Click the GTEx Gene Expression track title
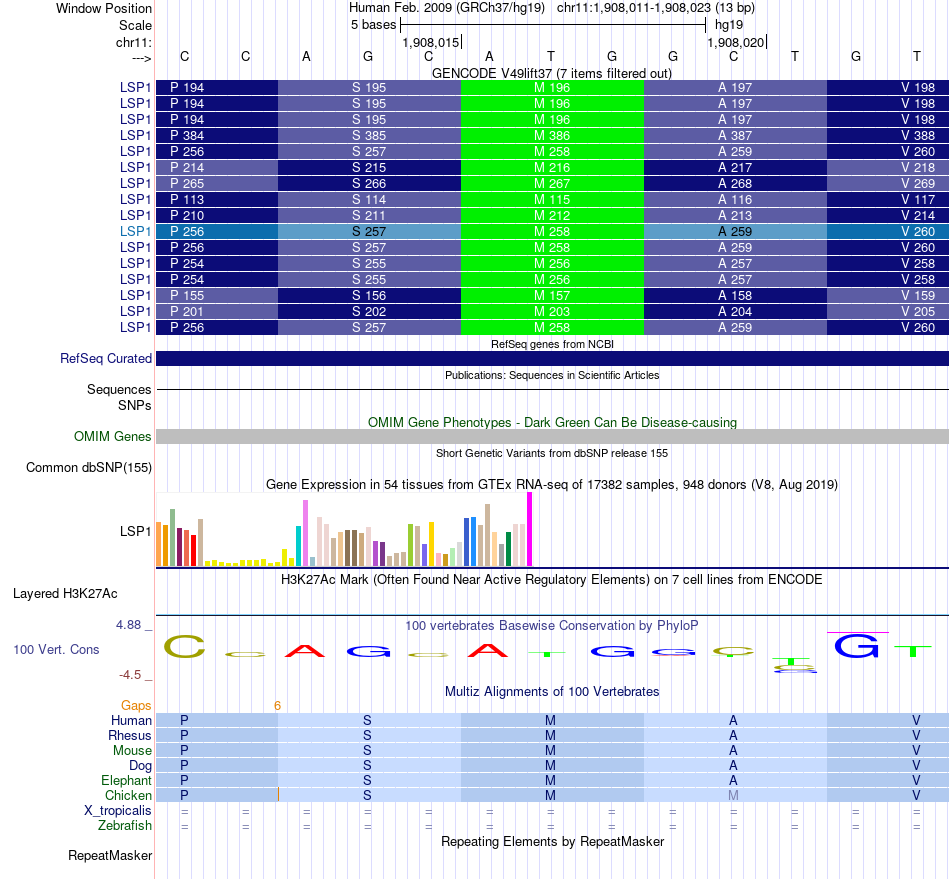The height and width of the screenshot is (879, 950). pos(551,485)
